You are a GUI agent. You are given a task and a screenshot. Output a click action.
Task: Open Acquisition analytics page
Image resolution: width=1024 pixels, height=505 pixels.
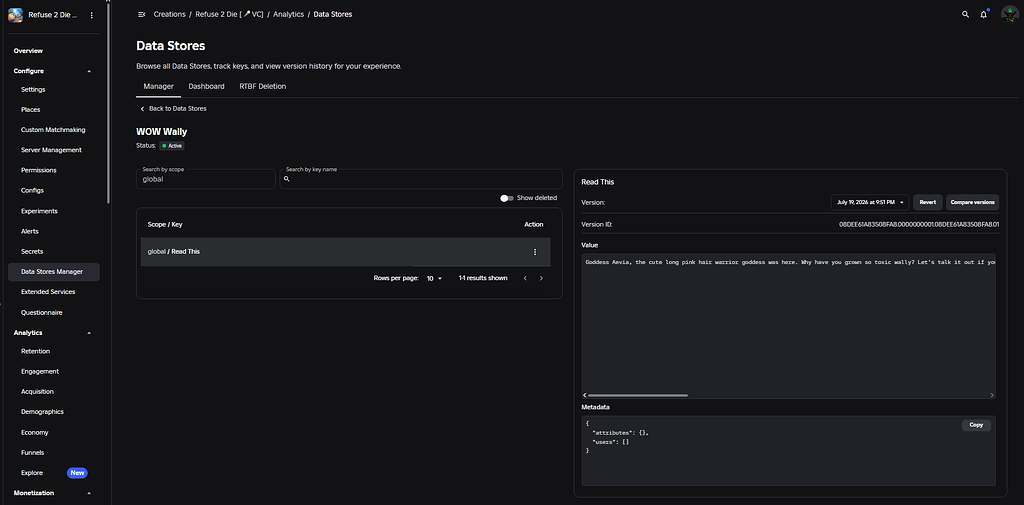click(37, 392)
